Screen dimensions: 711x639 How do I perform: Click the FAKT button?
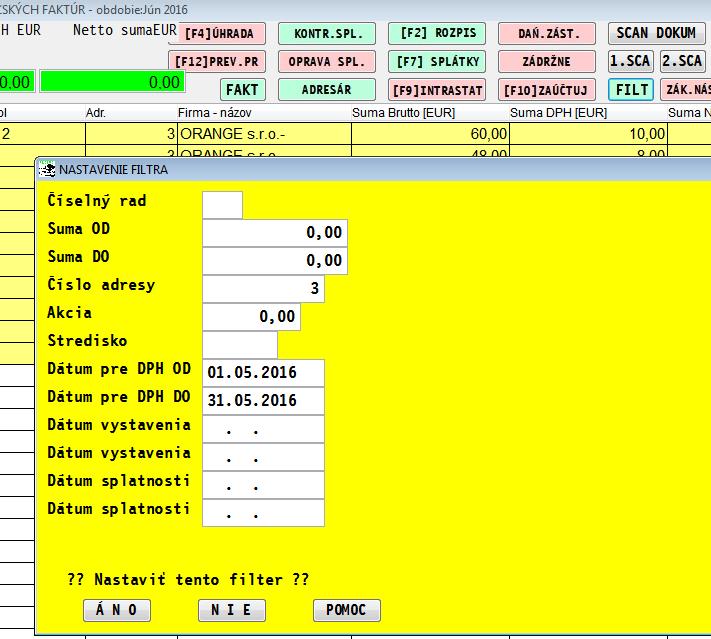pos(243,90)
